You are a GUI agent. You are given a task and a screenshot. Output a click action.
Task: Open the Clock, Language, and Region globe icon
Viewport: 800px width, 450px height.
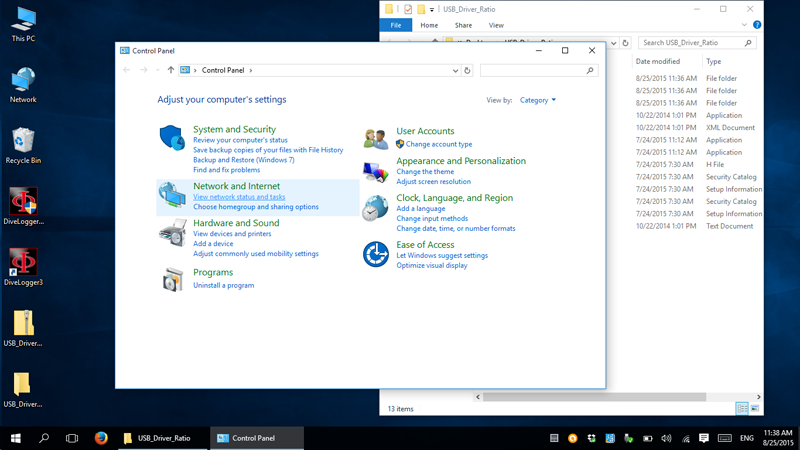coord(375,208)
